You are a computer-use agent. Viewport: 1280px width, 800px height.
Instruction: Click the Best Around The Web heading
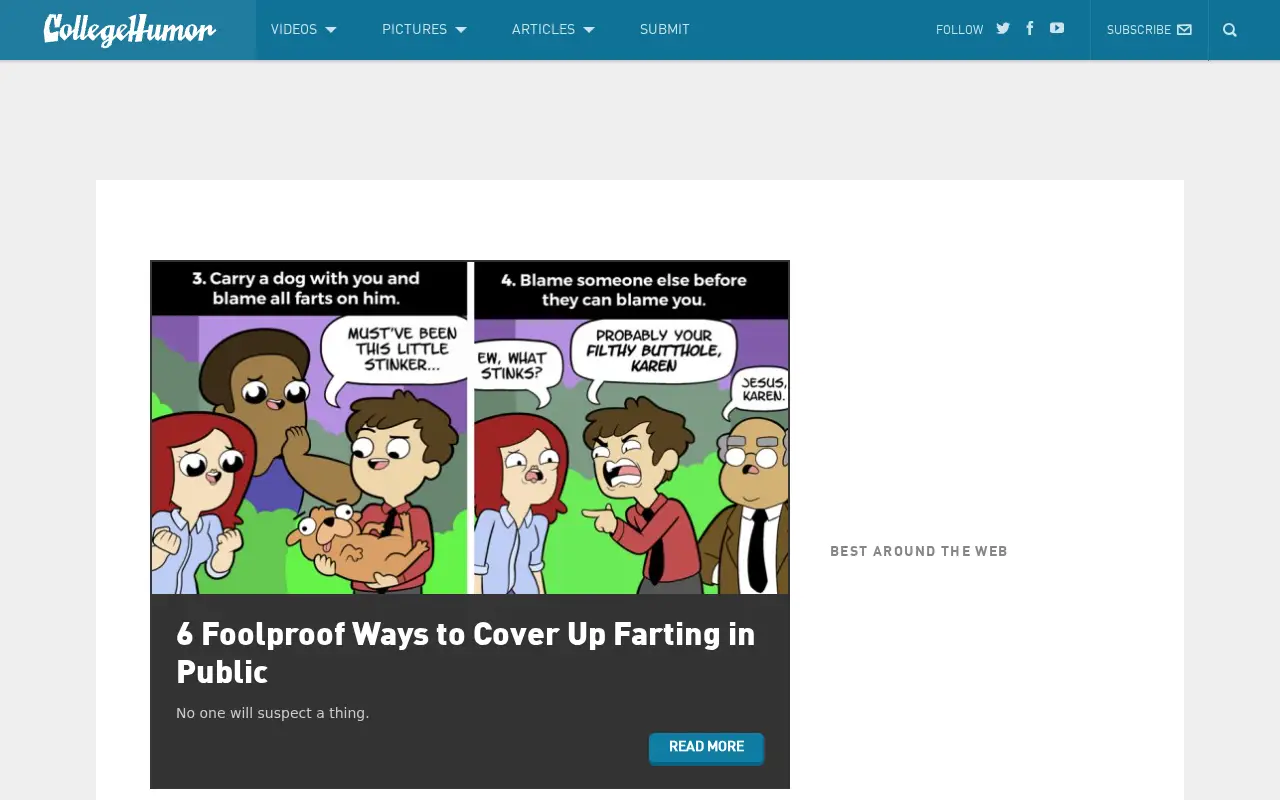919,551
